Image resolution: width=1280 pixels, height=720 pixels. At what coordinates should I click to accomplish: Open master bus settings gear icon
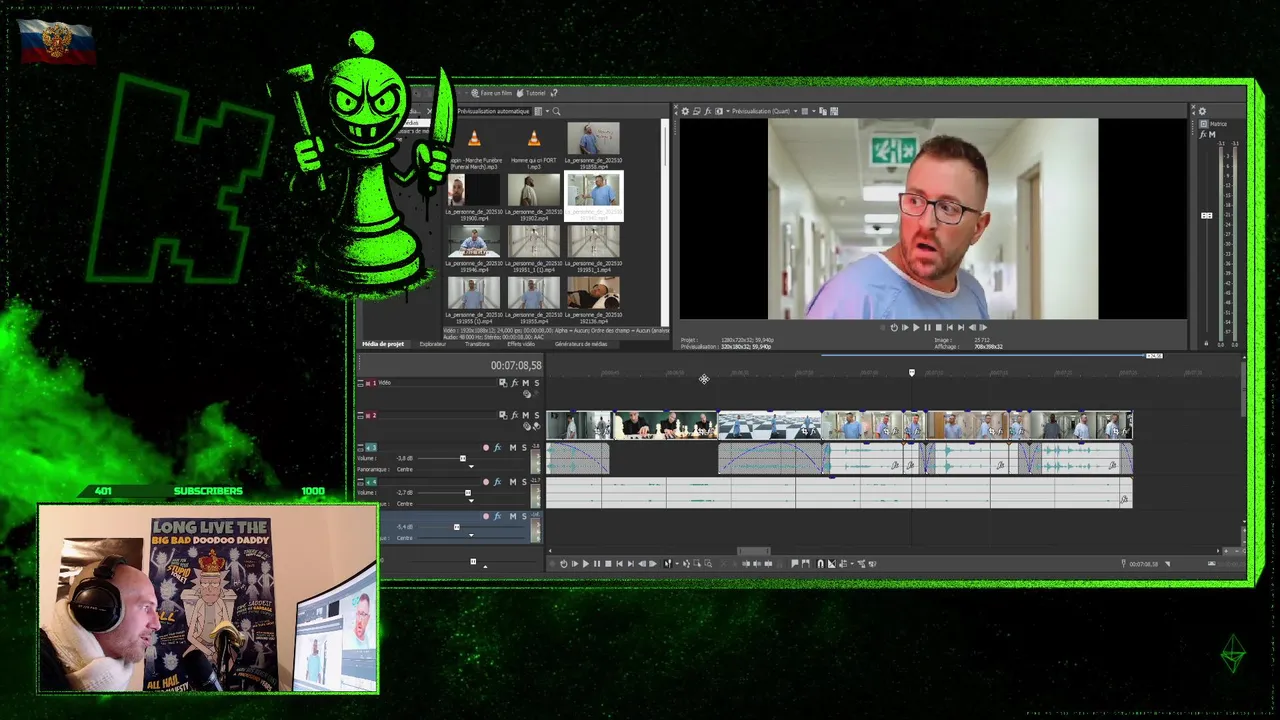[1202, 111]
